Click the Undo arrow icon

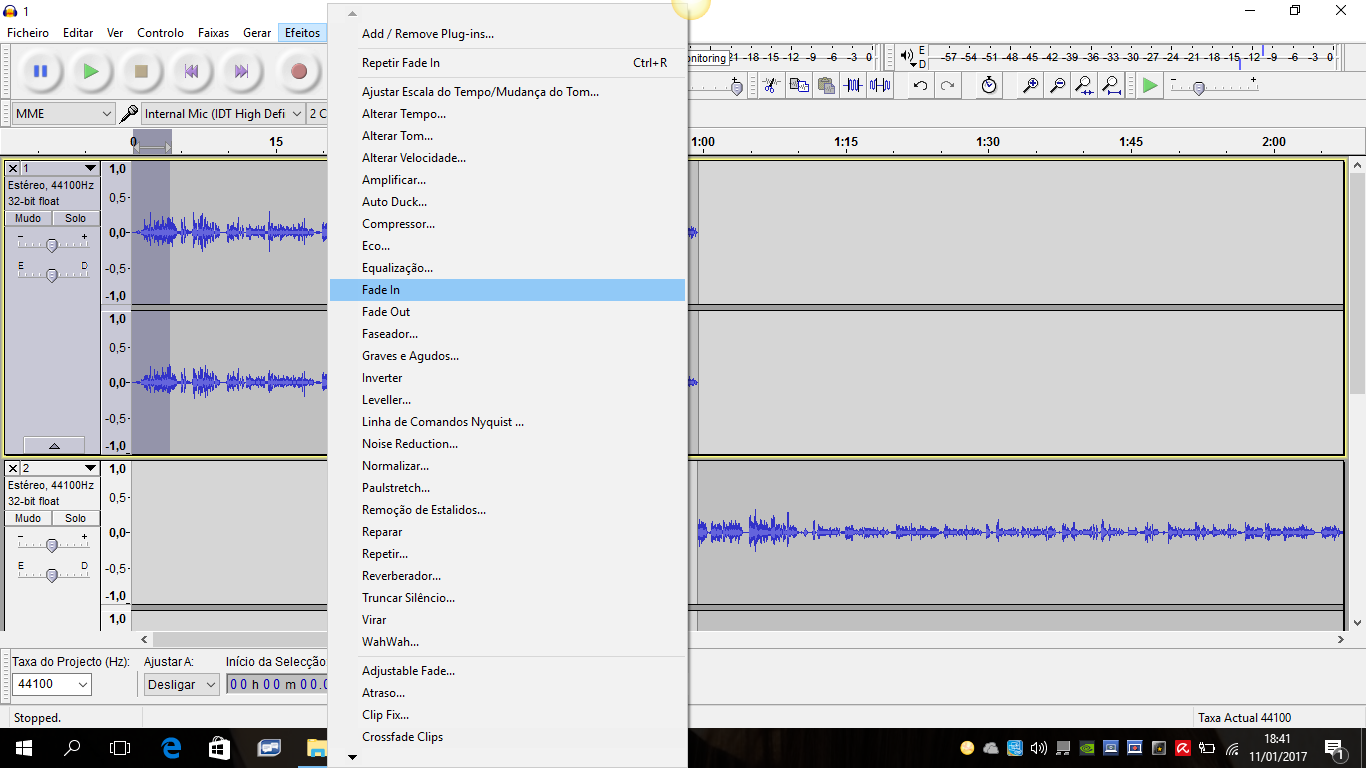pos(920,85)
